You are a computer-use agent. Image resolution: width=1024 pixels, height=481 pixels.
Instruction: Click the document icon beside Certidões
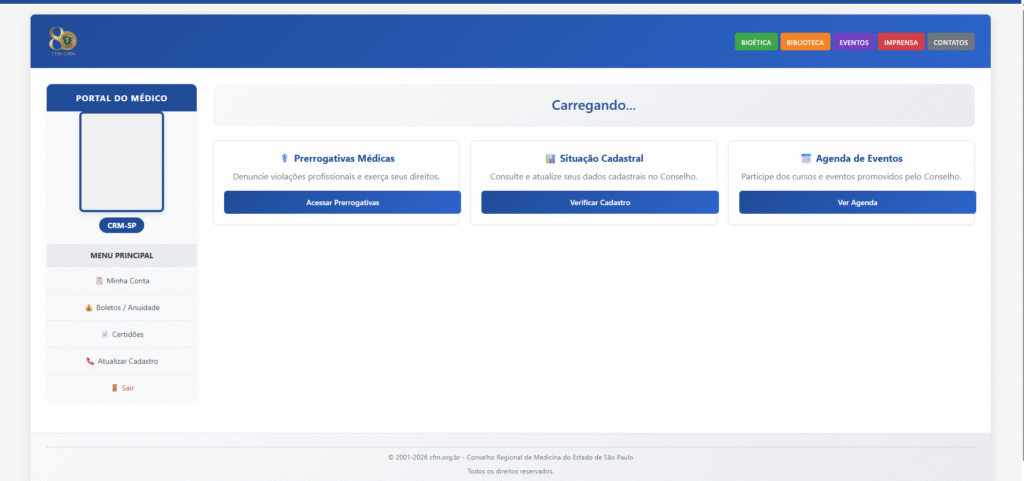click(104, 334)
